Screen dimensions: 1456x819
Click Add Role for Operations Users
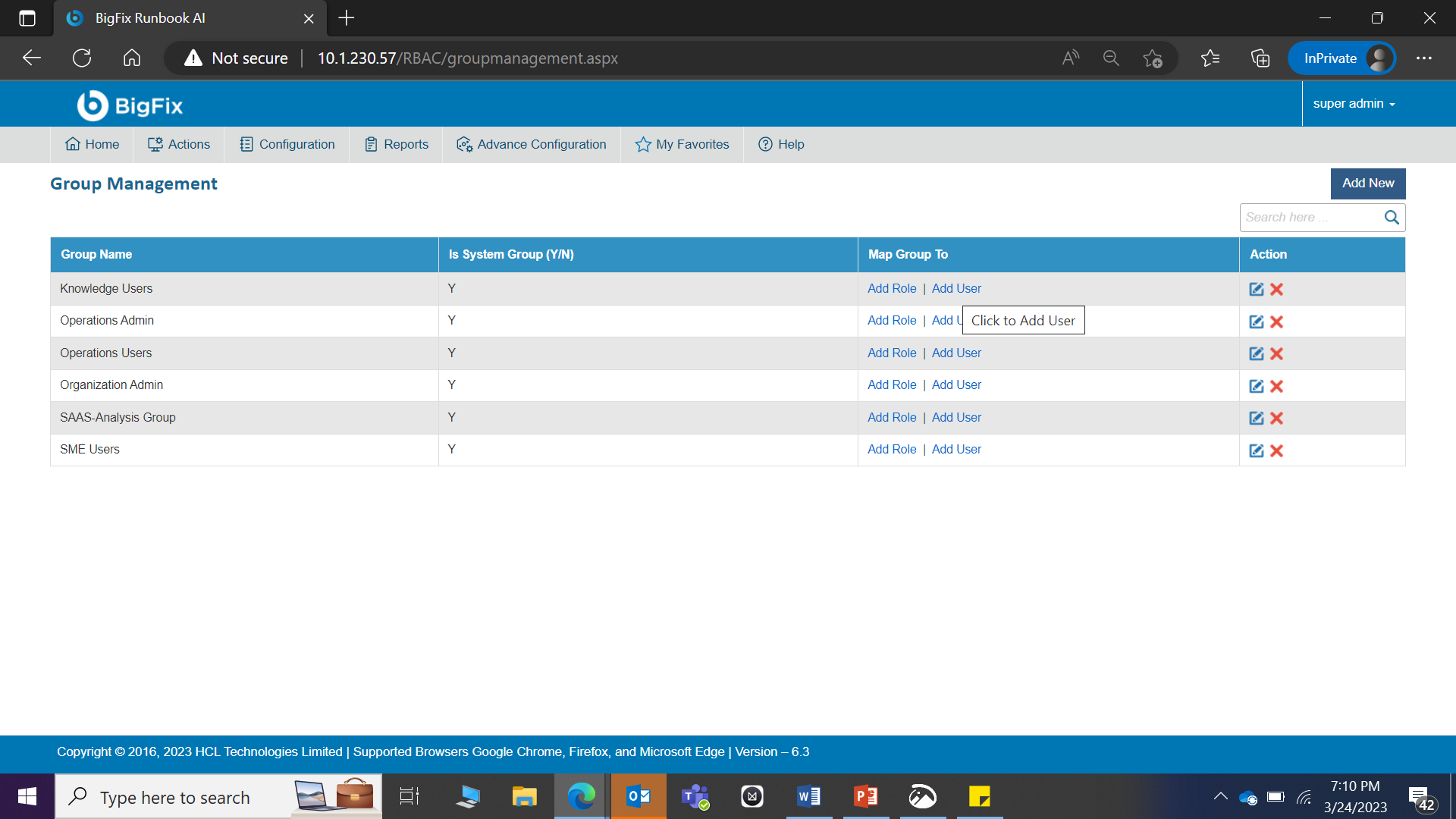coord(892,353)
